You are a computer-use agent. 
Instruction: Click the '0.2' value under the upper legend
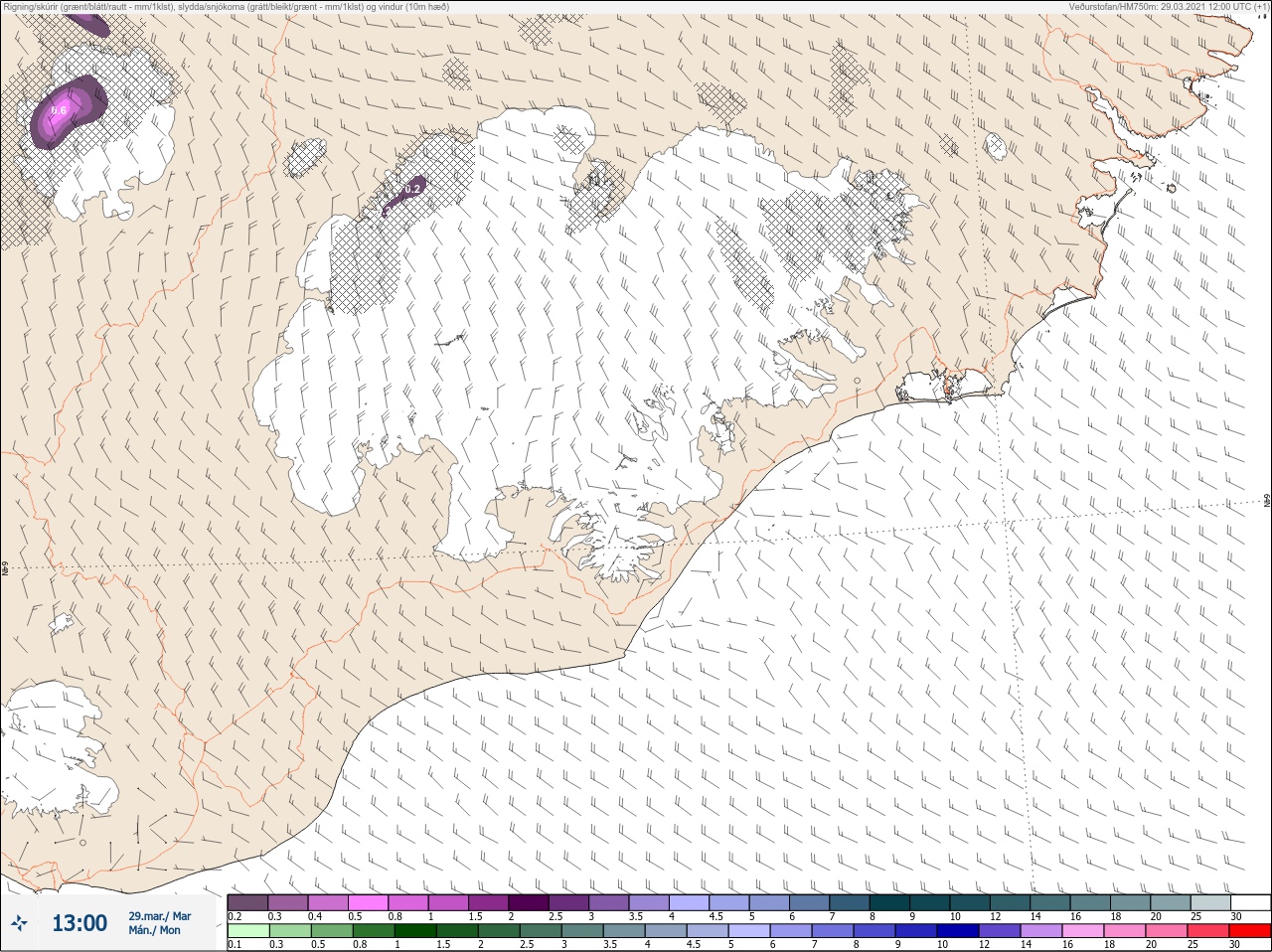[235, 916]
